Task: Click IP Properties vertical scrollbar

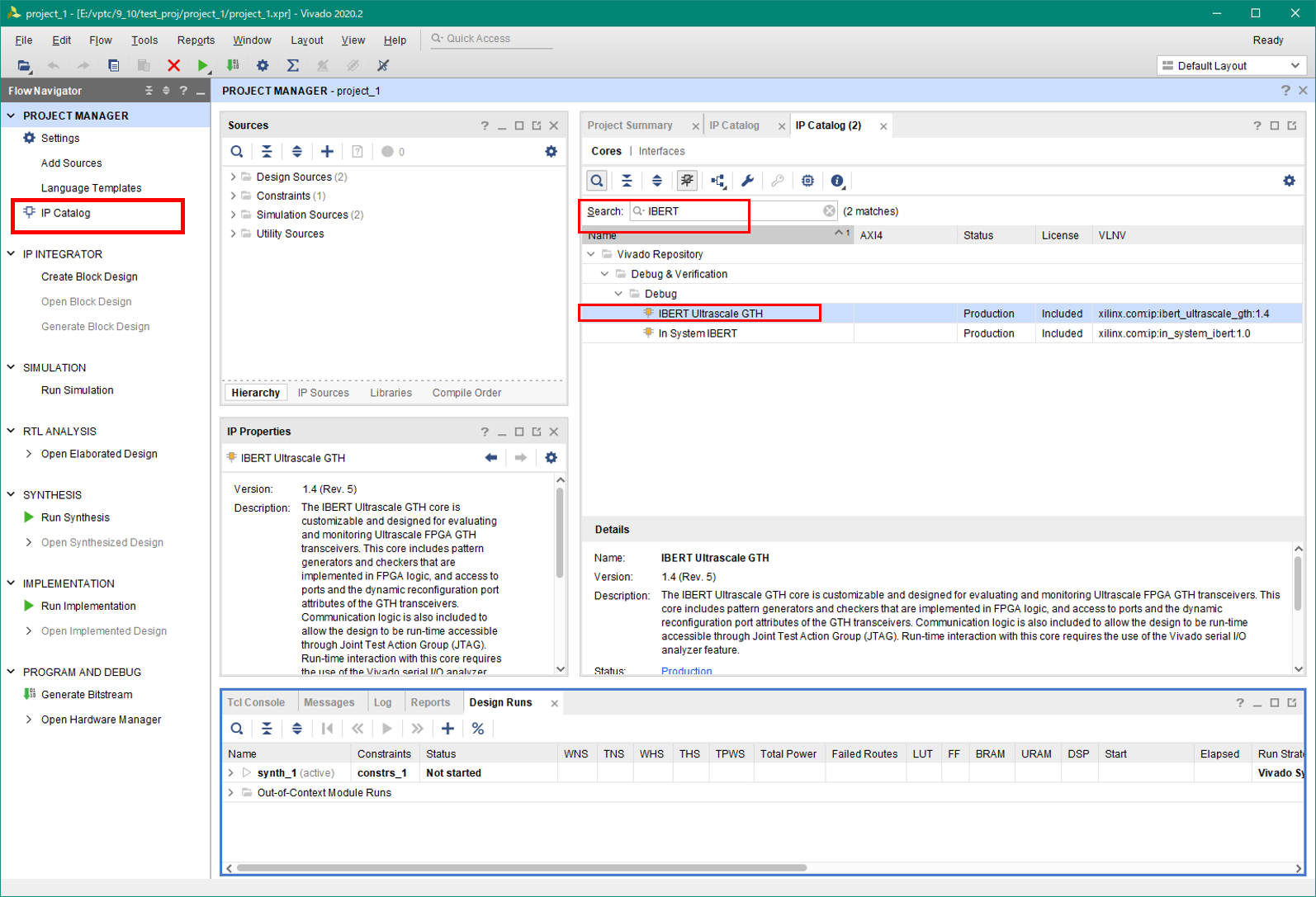Action: [561, 533]
